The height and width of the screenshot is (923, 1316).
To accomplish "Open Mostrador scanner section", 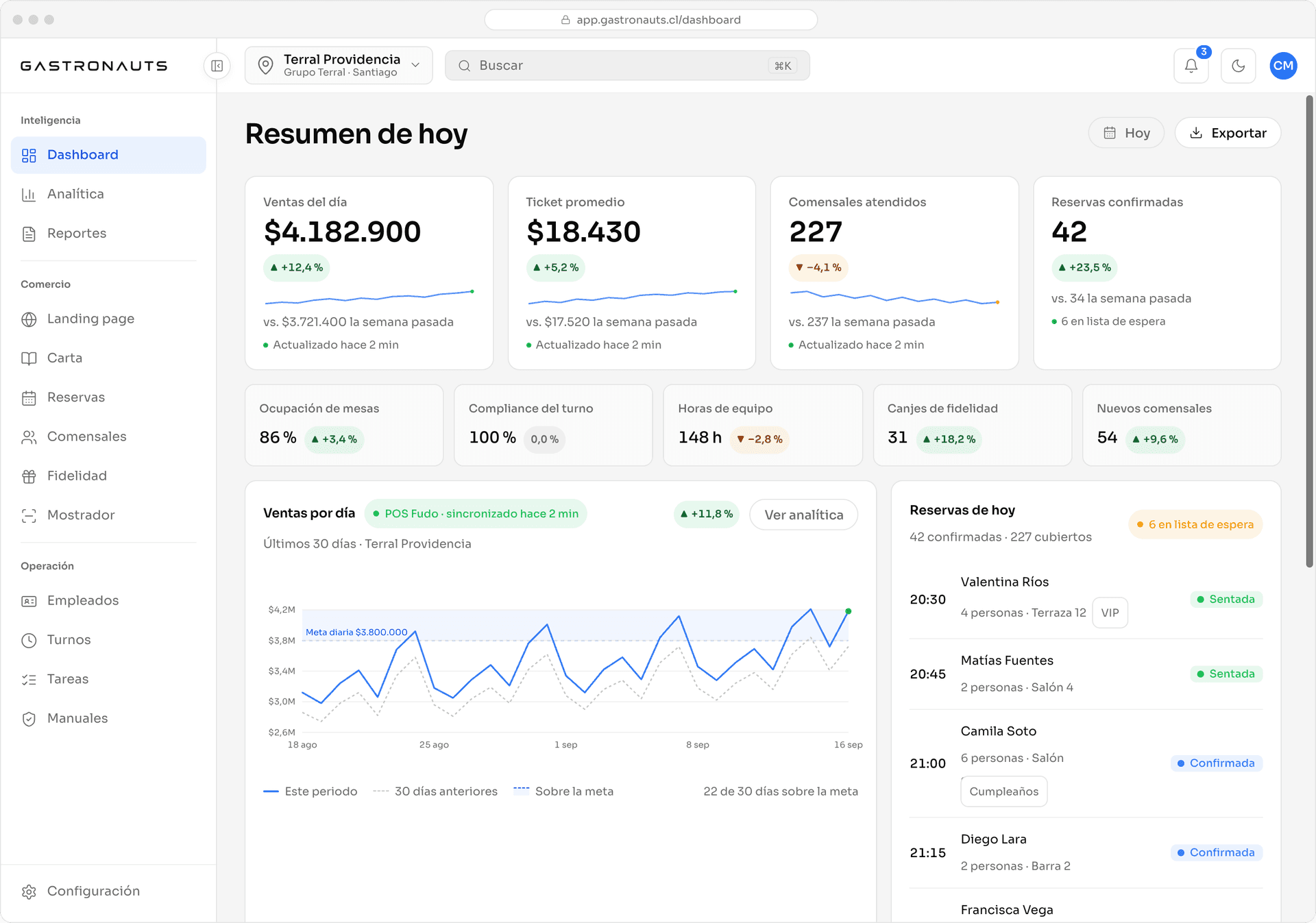I will tap(108, 515).
